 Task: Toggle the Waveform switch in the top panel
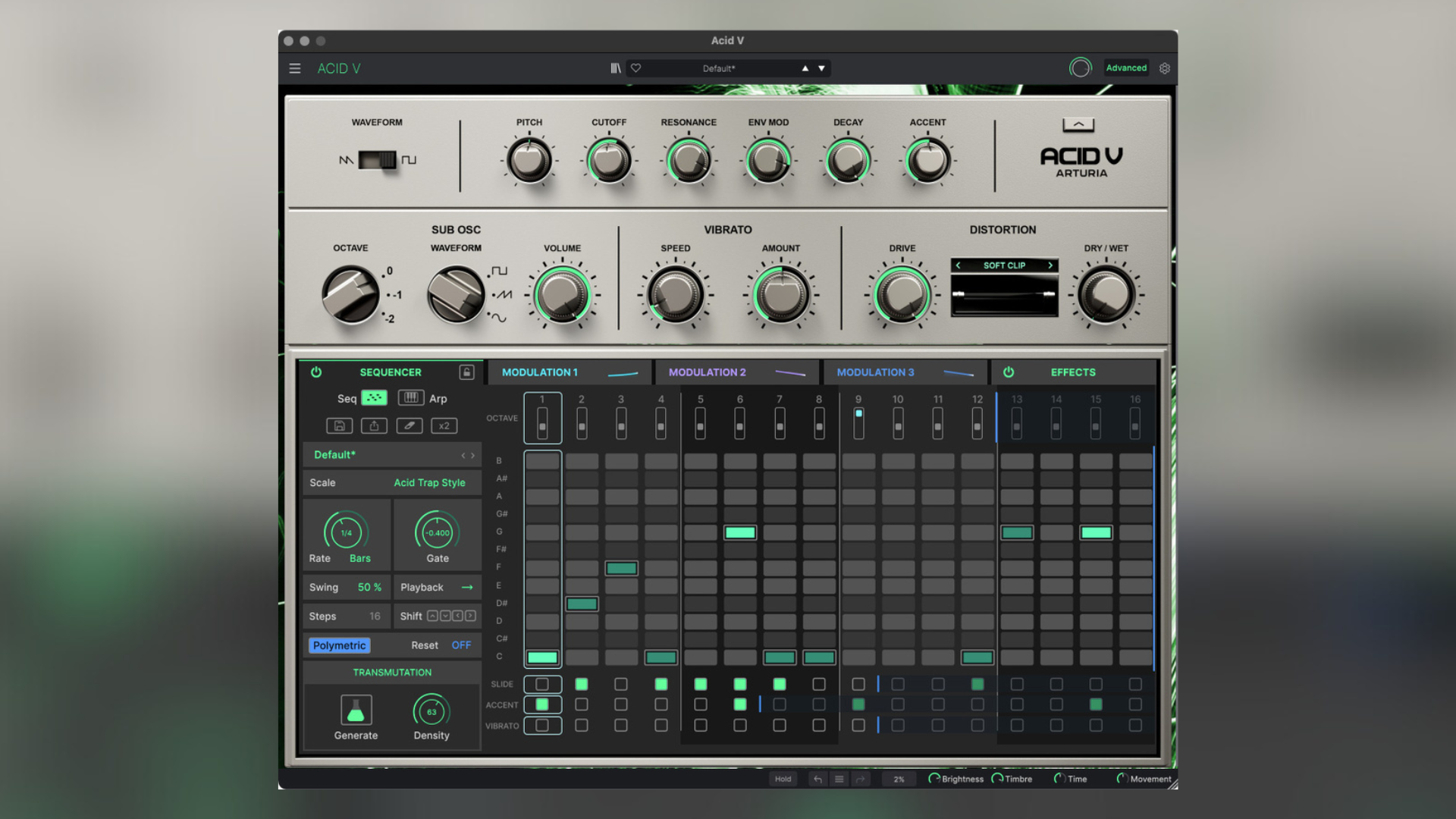coord(378,159)
